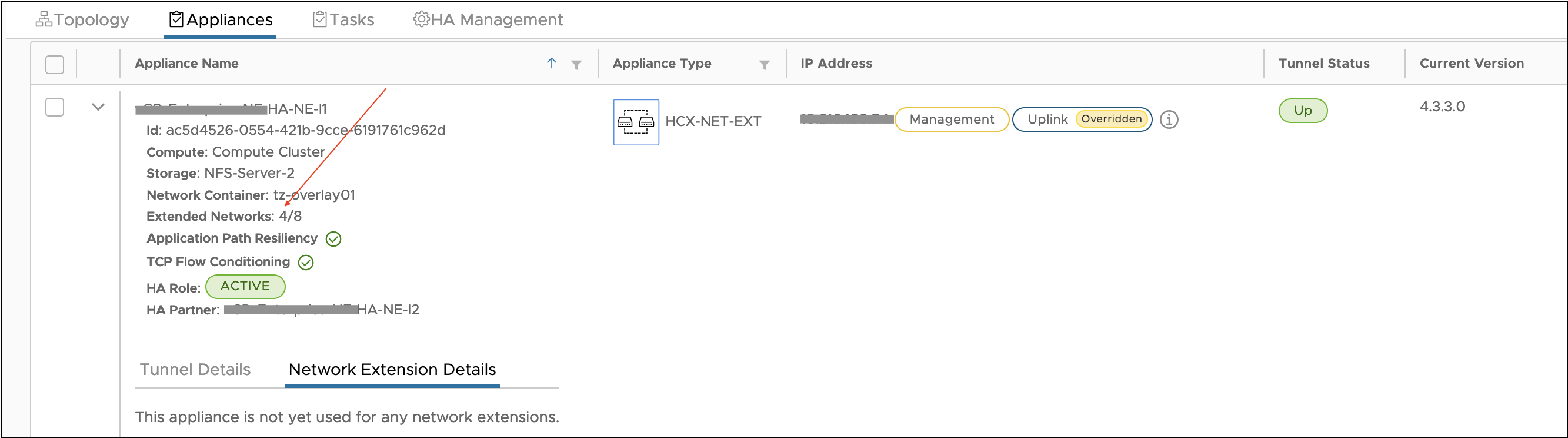Click the Up tunnel status badge
This screenshot has width=1568, height=438.
tap(1302, 111)
